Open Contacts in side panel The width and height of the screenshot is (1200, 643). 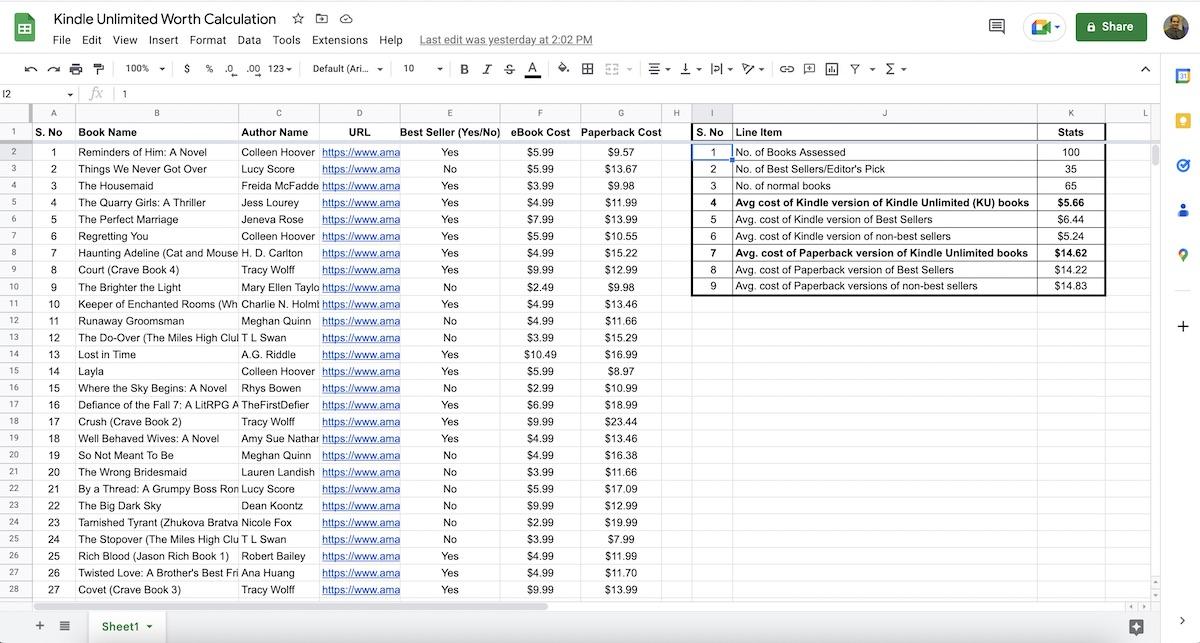pyautogui.click(x=1182, y=210)
